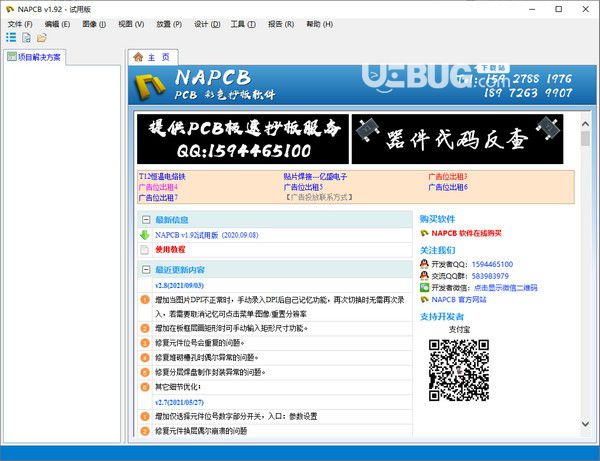Open NAPCB 软件在线购买 link
This screenshot has width=600, height=461.
click(x=466, y=233)
